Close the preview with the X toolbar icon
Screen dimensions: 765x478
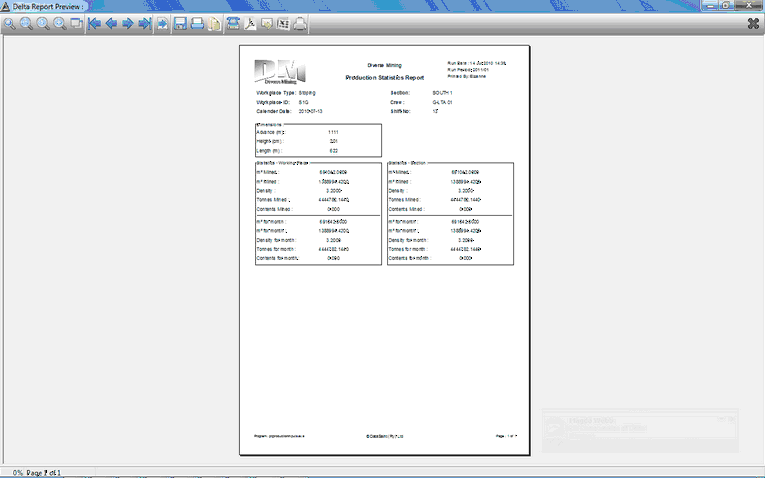[753, 23]
